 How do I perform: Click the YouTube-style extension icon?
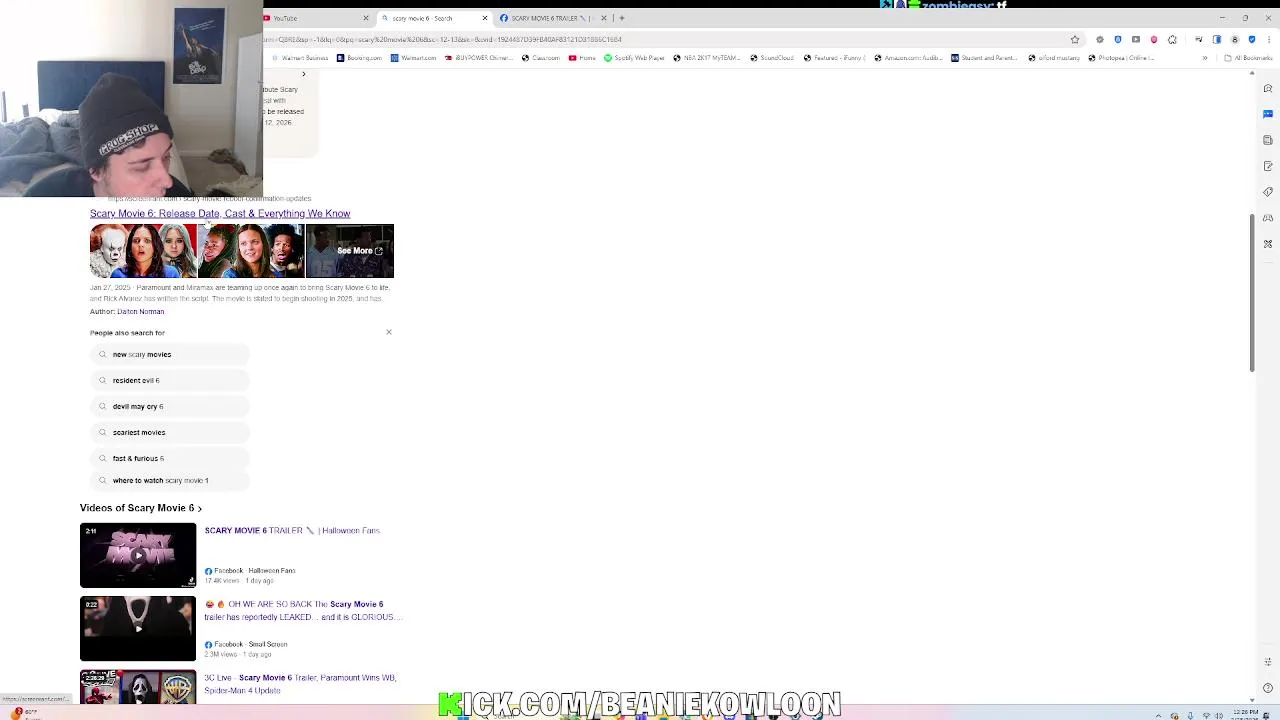1136,40
